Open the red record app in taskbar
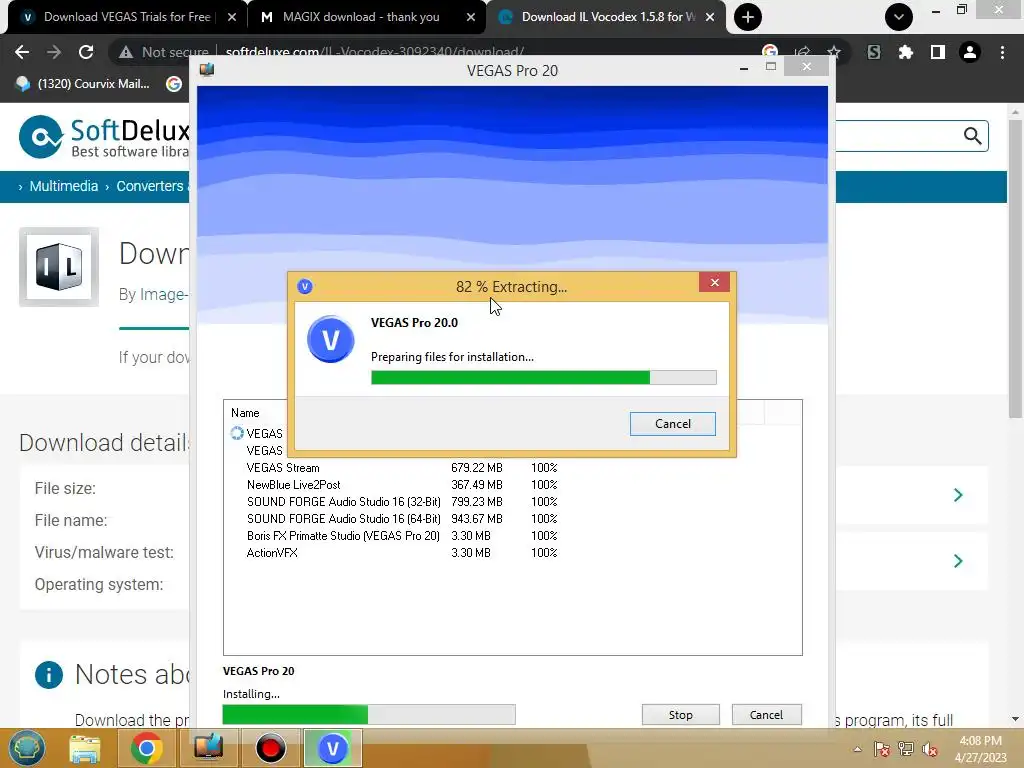This screenshot has height=768, width=1024. point(270,748)
